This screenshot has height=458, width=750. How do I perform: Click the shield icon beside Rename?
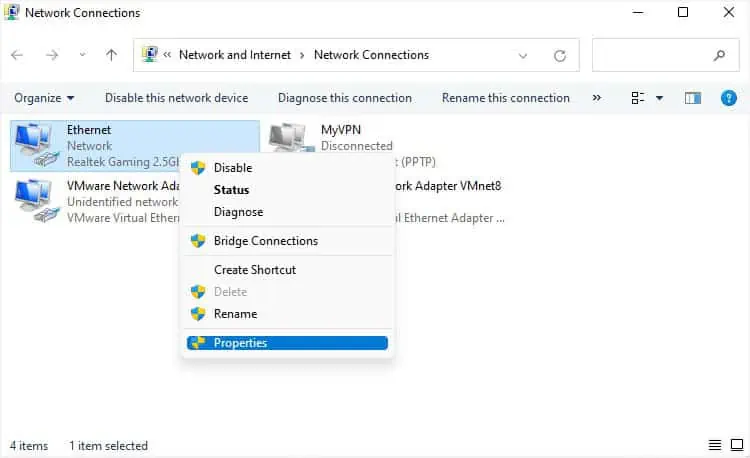tap(198, 314)
